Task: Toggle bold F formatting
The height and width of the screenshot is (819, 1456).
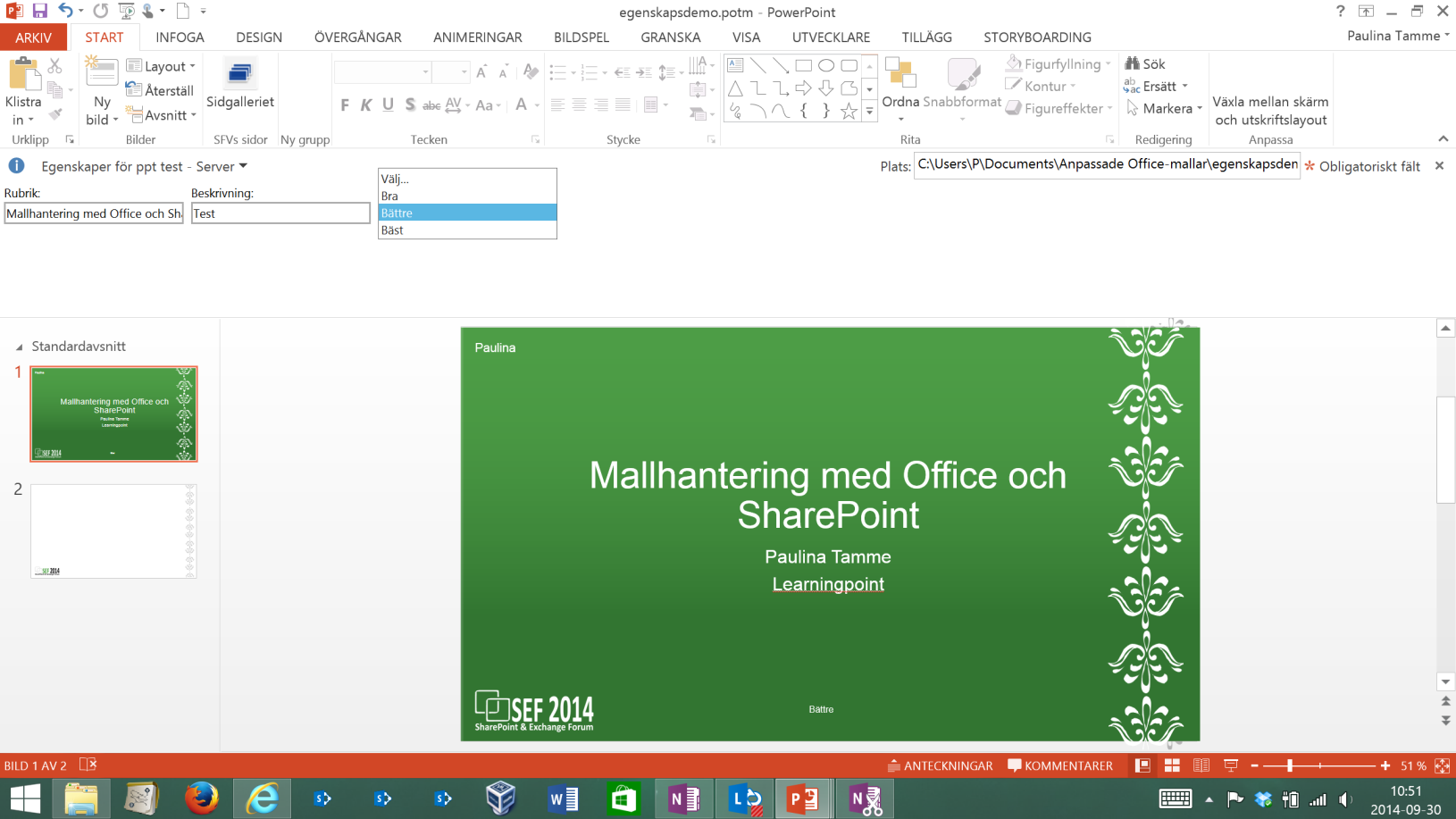Action: pyautogui.click(x=345, y=105)
